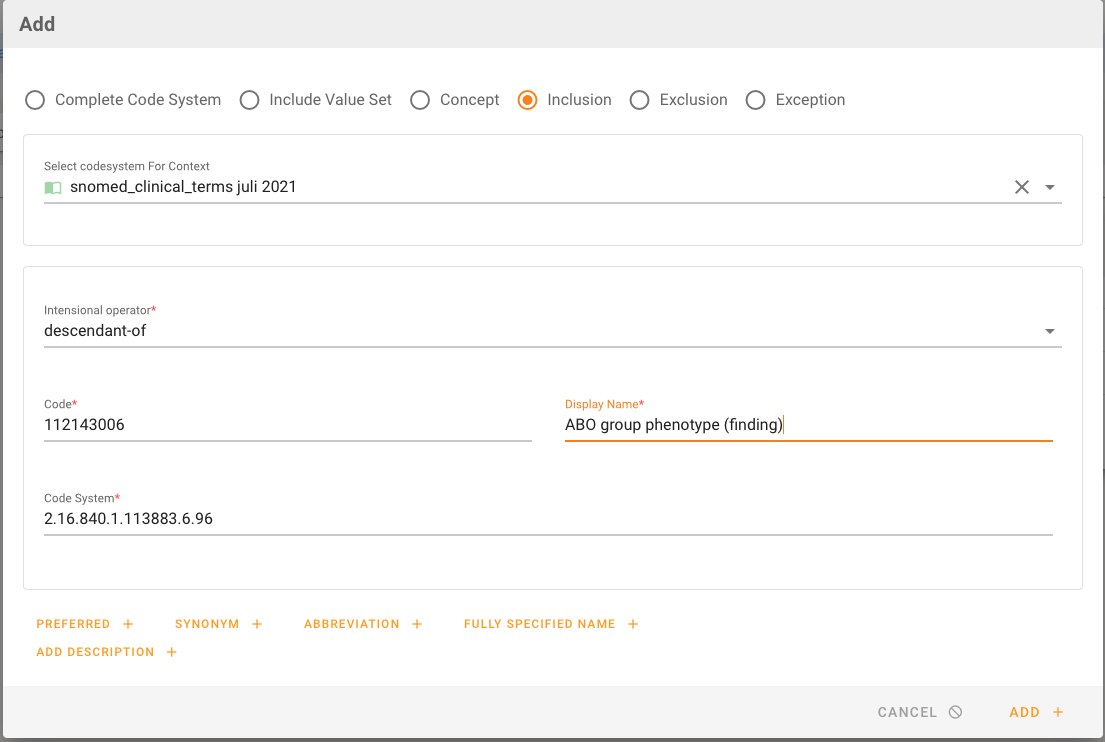The height and width of the screenshot is (742, 1105).
Task: Clear the selected codesystem with X icon
Action: (x=1021, y=187)
